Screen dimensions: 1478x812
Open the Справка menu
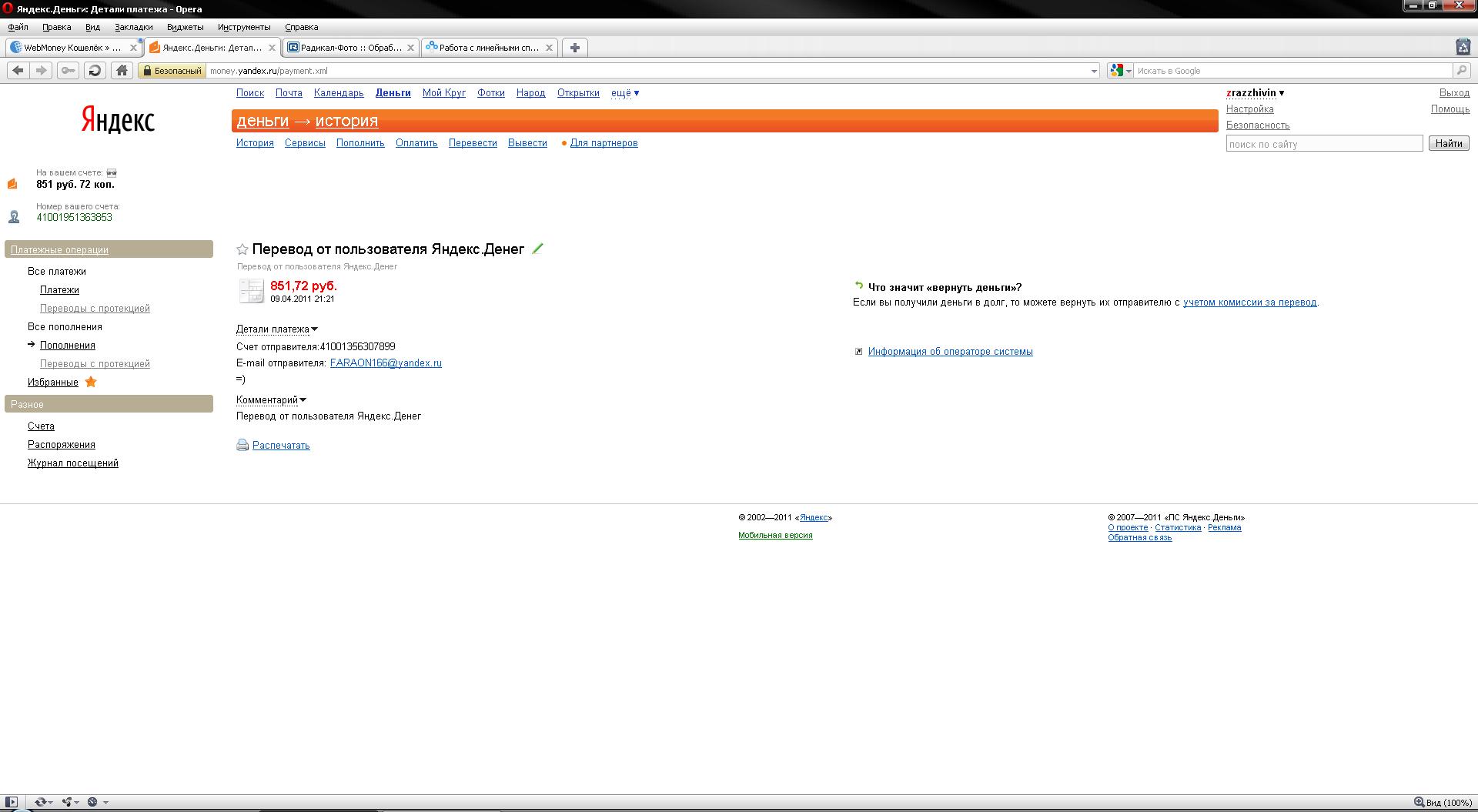pyautogui.click(x=302, y=27)
